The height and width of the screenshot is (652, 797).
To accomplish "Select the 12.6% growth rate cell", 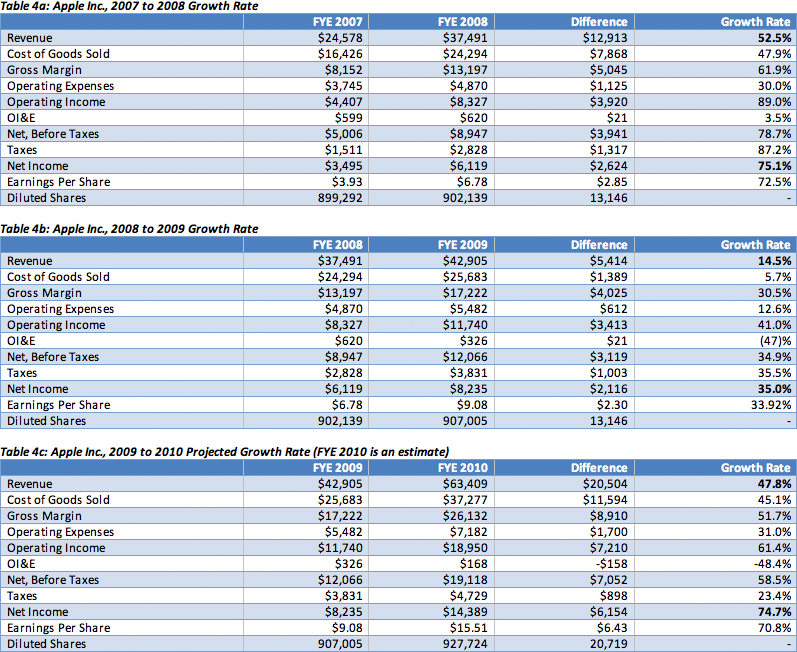I will click(775, 309).
